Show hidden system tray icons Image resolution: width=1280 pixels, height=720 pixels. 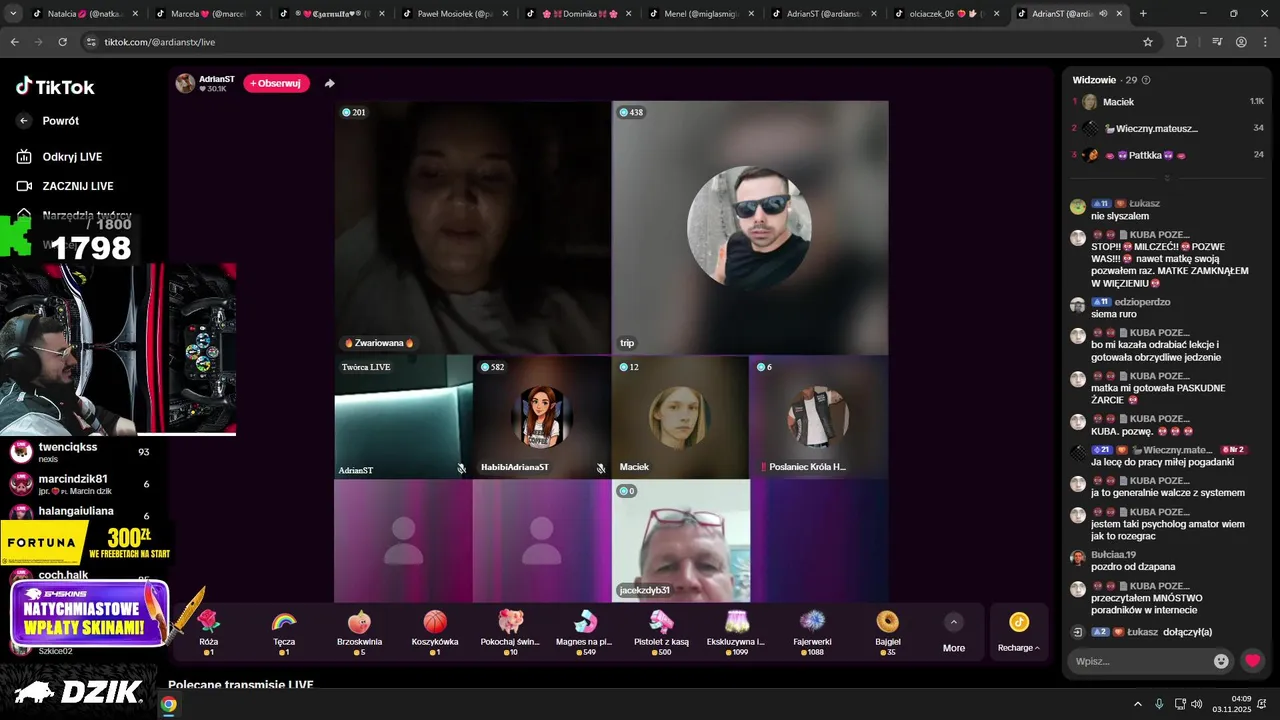1137,704
